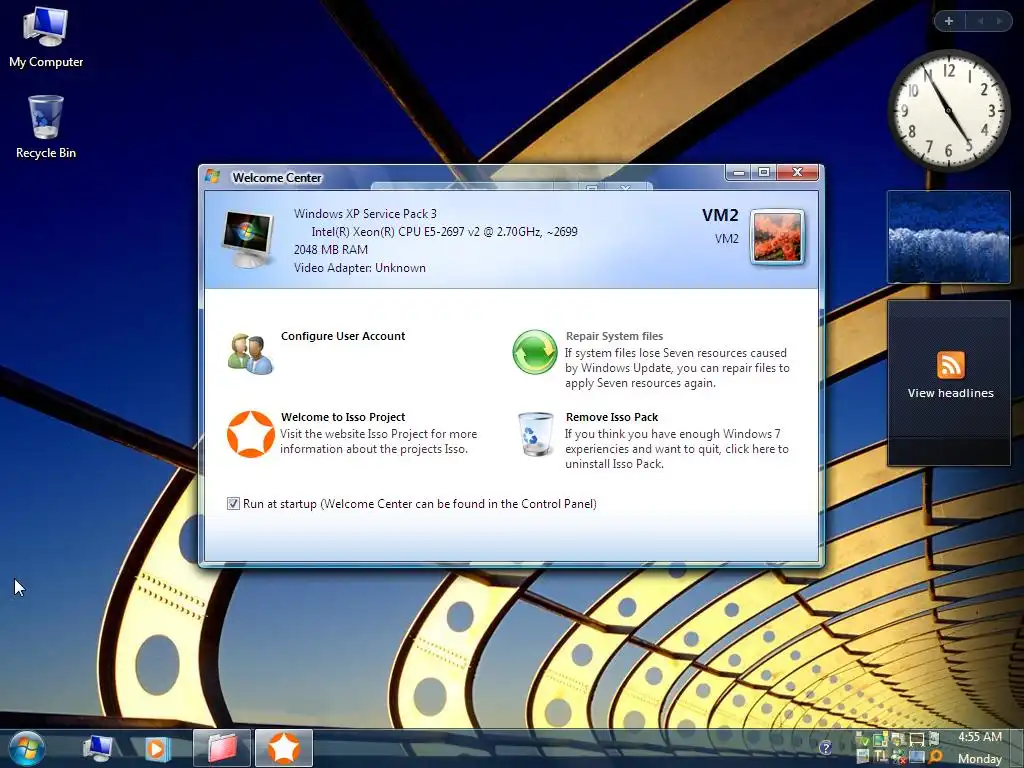Image resolution: width=1024 pixels, height=768 pixels.
Task: Maximize the Welcome Center window
Action: click(763, 172)
